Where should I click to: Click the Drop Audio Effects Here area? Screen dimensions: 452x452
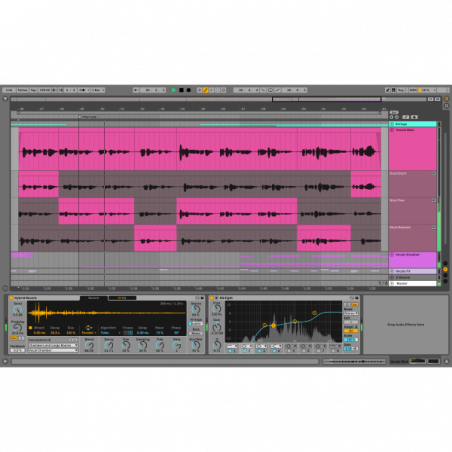[405, 324]
